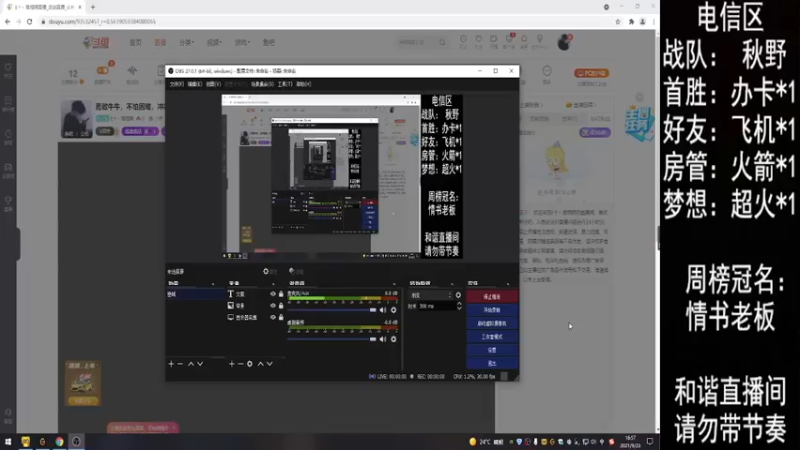The width and height of the screenshot is (800, 450).
Task: Toggle visibility of text source
Action: pyautogui.click(x=272, y=294)
